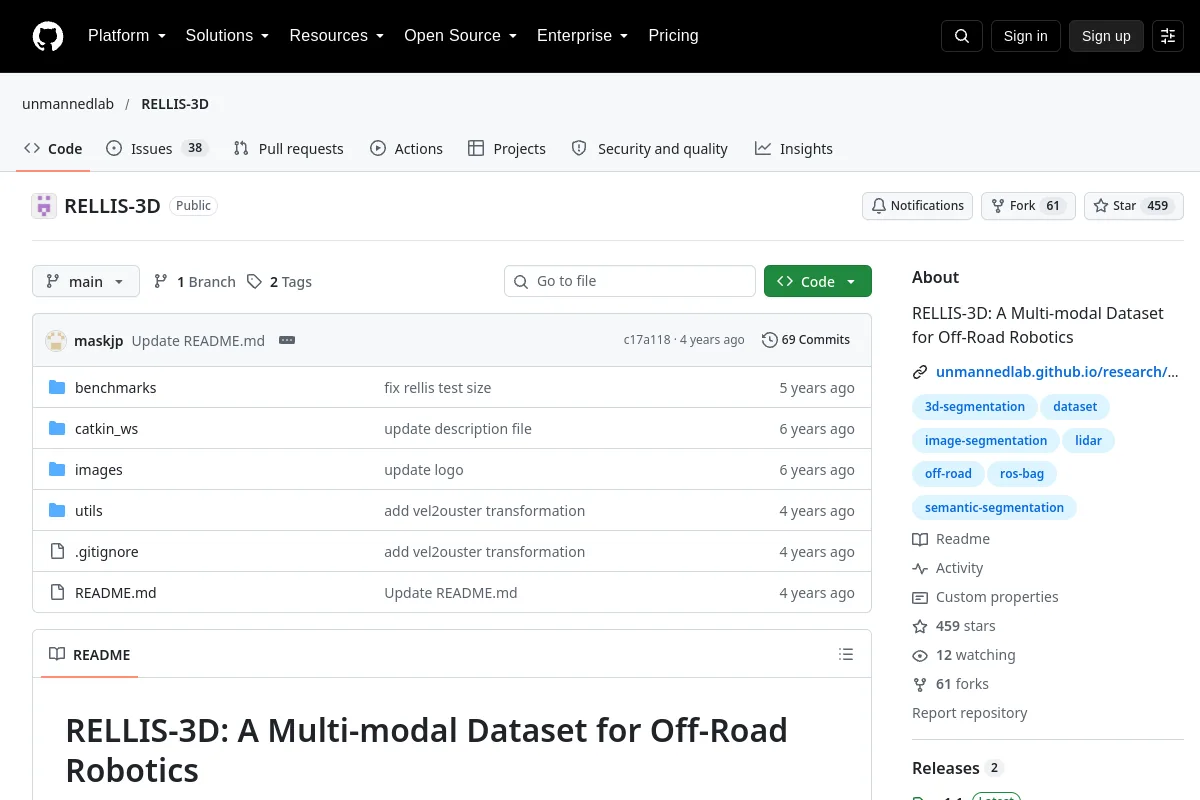1200x800 pixels.
Task: Click the star icon beside 459 stars
Action: coord(920,626)
